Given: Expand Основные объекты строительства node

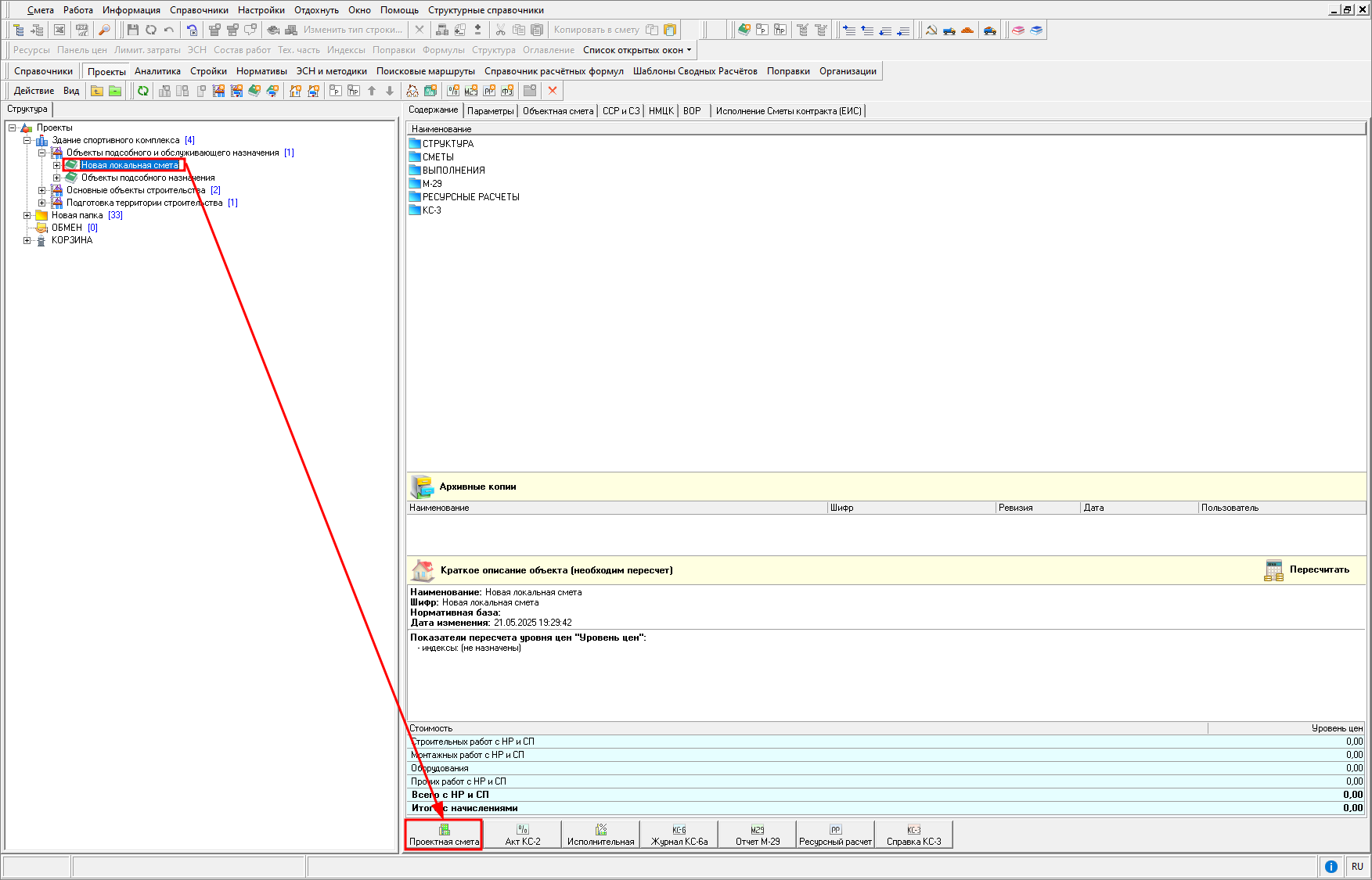Looking at the screenshot, I should pyautogui.click(x=42, y=190).
